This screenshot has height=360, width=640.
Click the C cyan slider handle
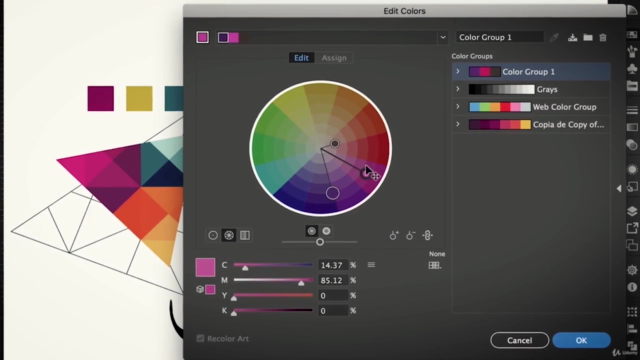tap(245, 268)
